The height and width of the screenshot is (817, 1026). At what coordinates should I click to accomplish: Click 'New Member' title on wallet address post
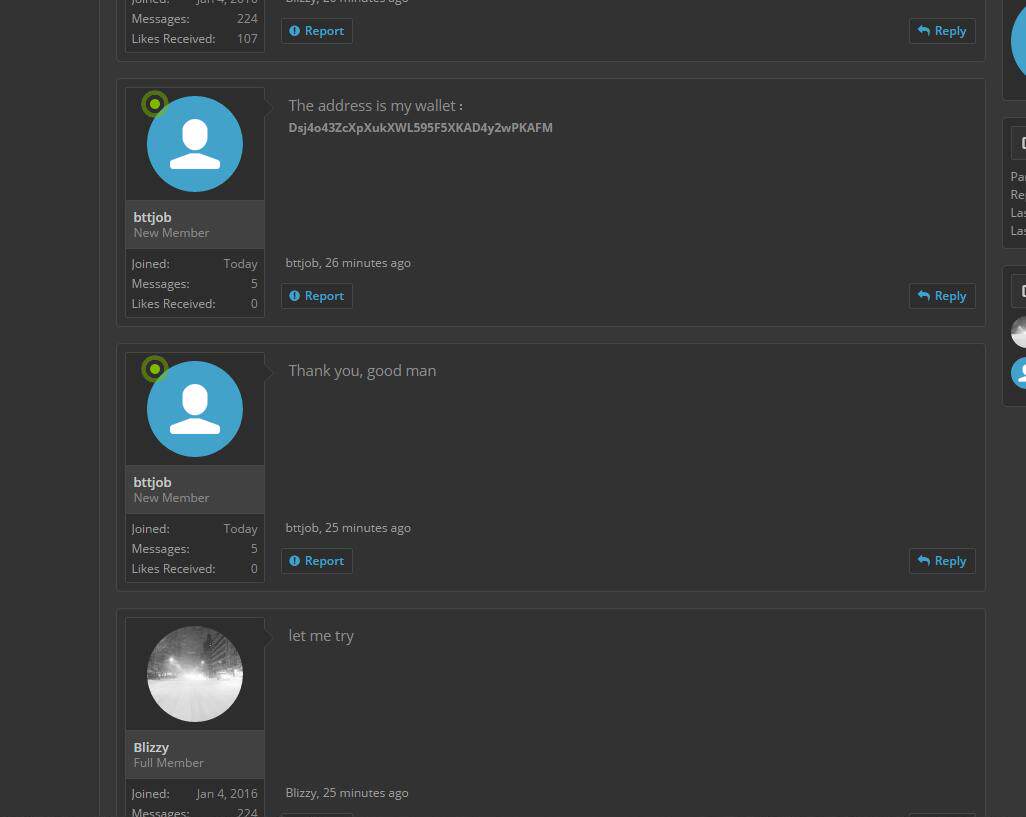pos(171,233)
